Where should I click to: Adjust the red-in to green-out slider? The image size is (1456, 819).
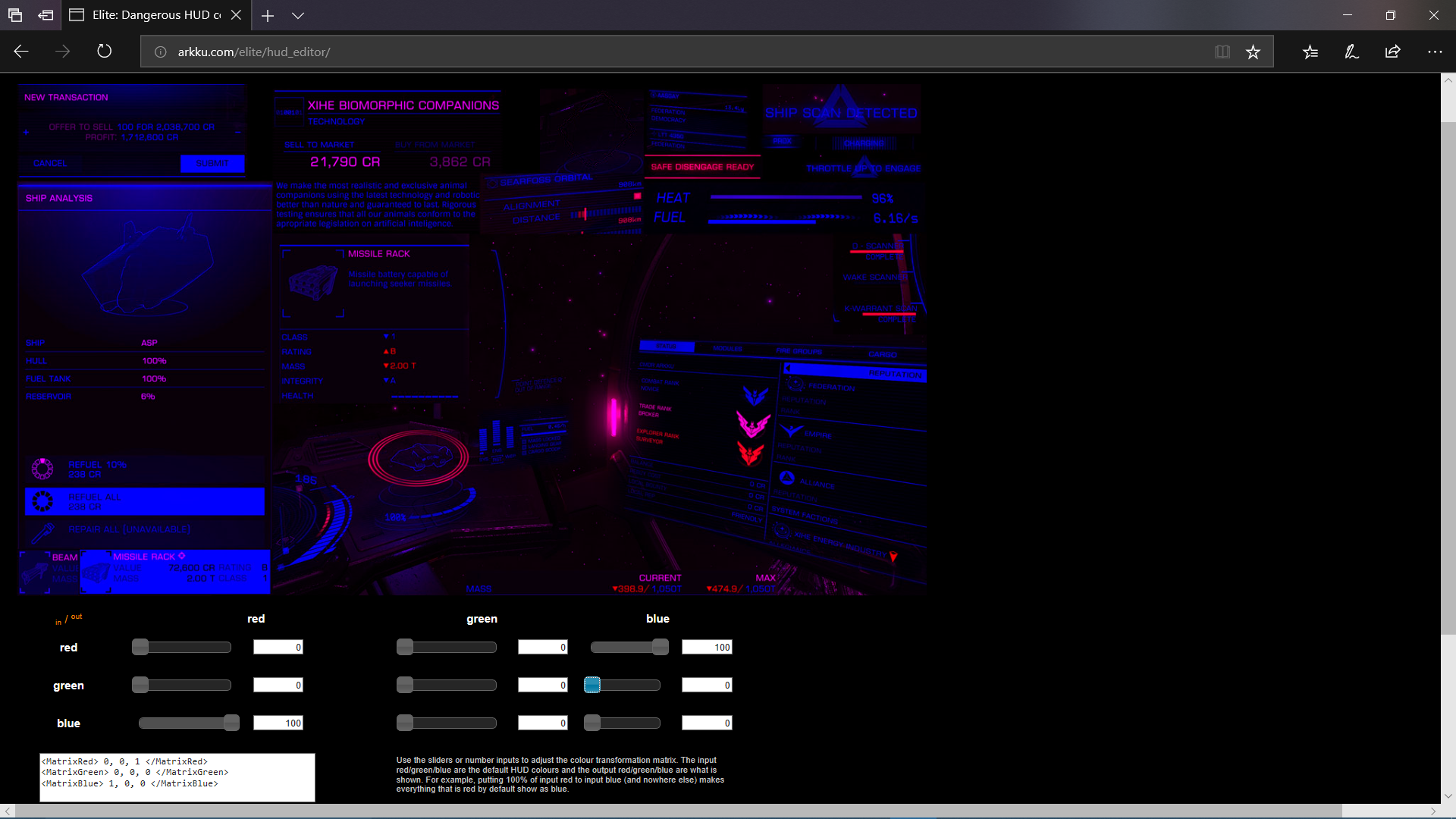click(447, 647)
